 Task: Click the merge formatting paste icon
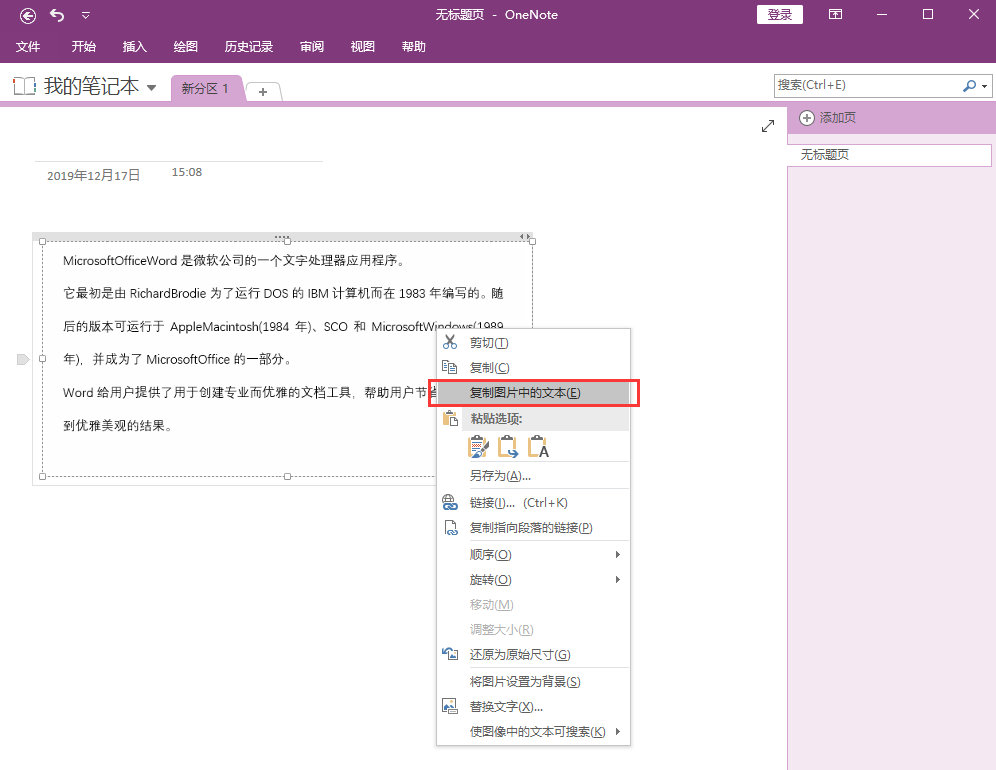(508, 447)
